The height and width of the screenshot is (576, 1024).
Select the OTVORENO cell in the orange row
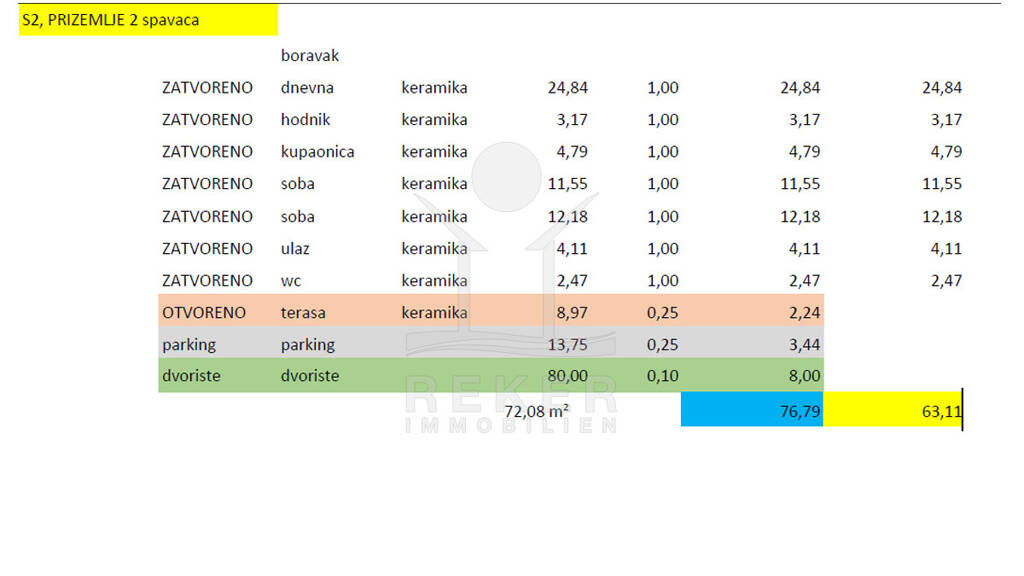203,313
